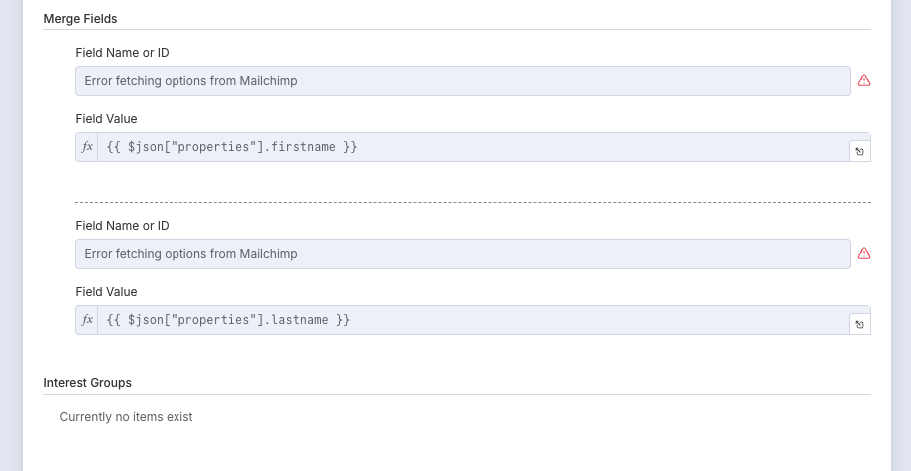Open the first Field Name or ID dropdown
Screen dimensions: 911x471
click(462, 81)
